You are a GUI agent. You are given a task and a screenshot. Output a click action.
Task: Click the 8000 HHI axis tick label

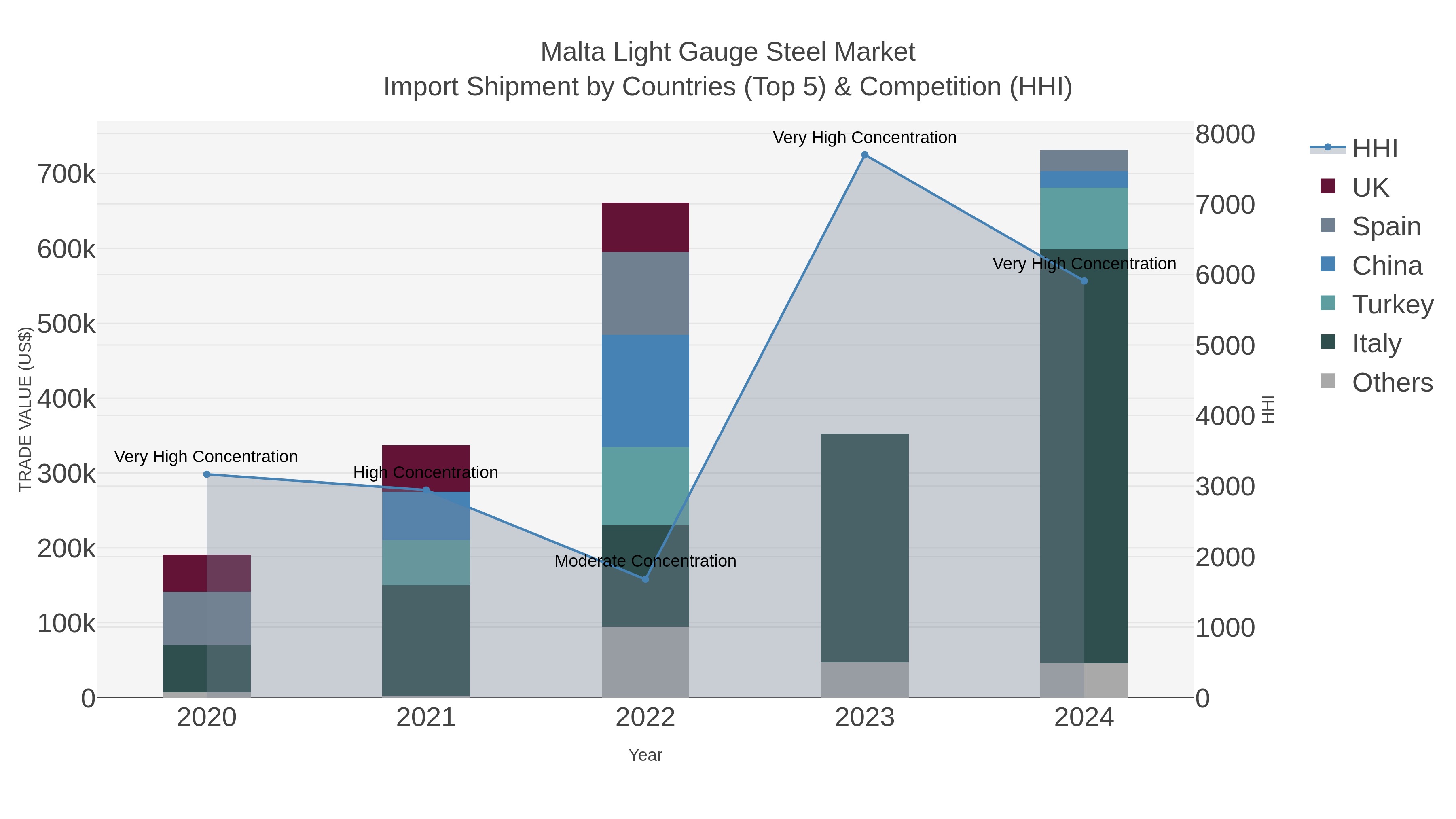1225,135
